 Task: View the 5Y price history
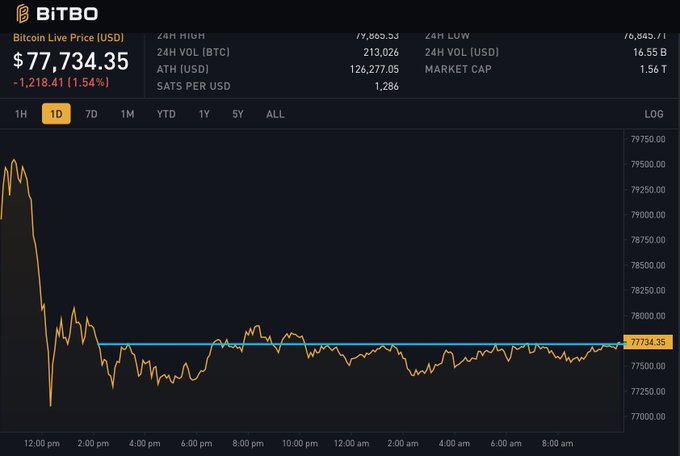click(238, 114)
